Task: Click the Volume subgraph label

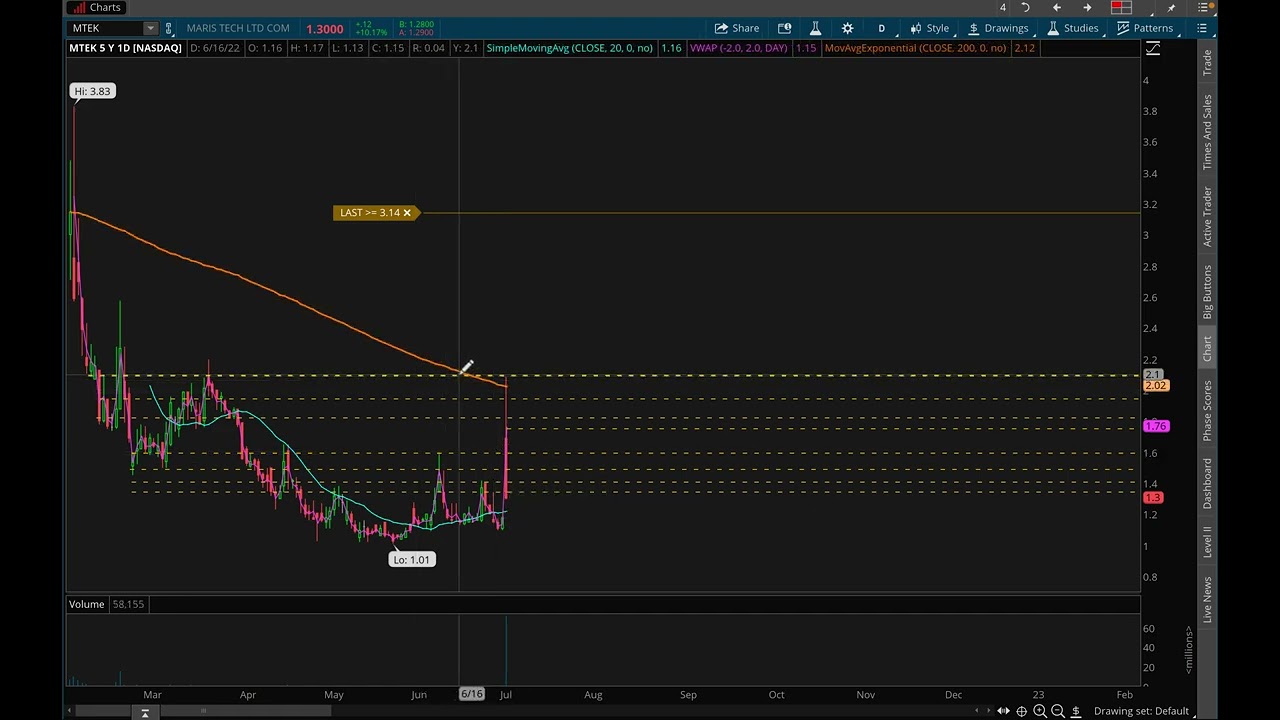Action: (86, 604)
